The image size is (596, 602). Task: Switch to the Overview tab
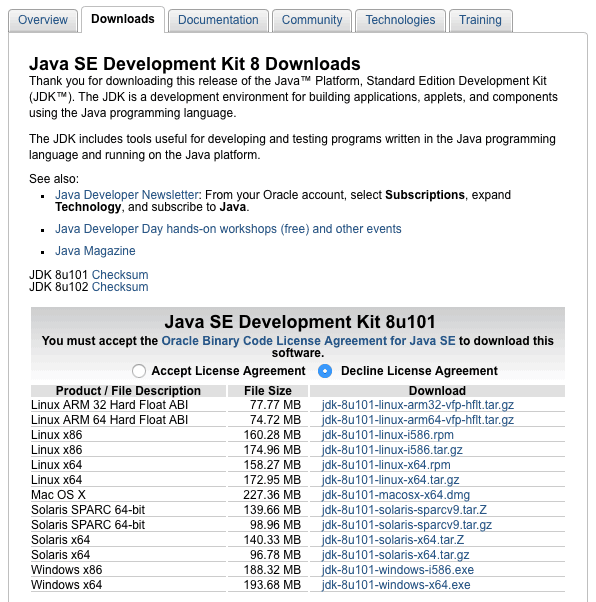pyautogui.click(x=43, y=20)
